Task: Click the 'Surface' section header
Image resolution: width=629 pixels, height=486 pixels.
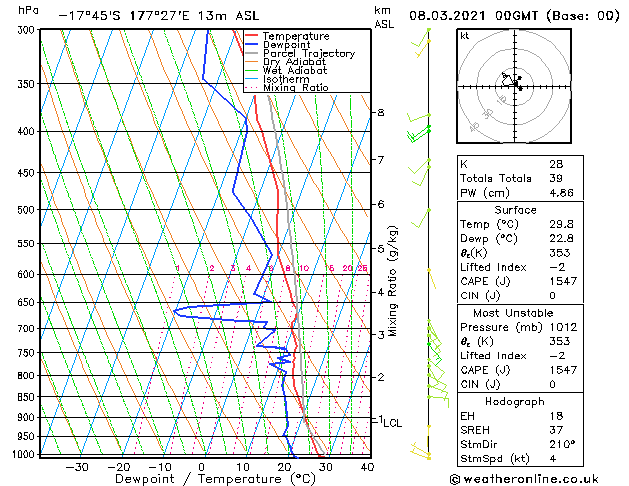Action: [x=515, y=210]
